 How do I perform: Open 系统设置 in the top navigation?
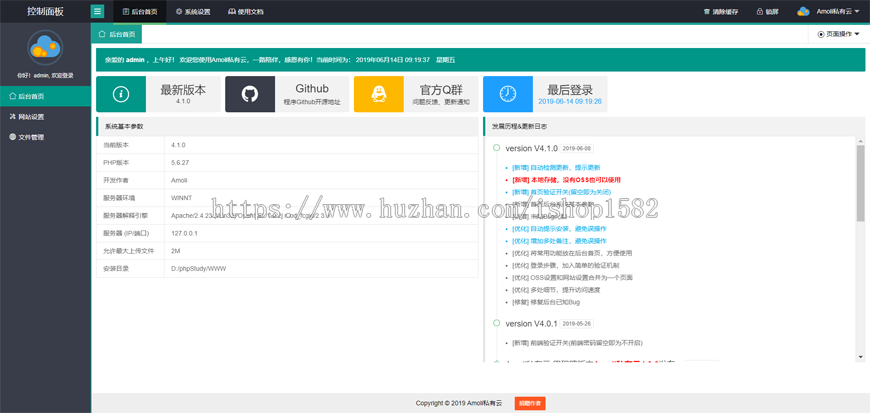pyautogui.click(x=193, y=11)
